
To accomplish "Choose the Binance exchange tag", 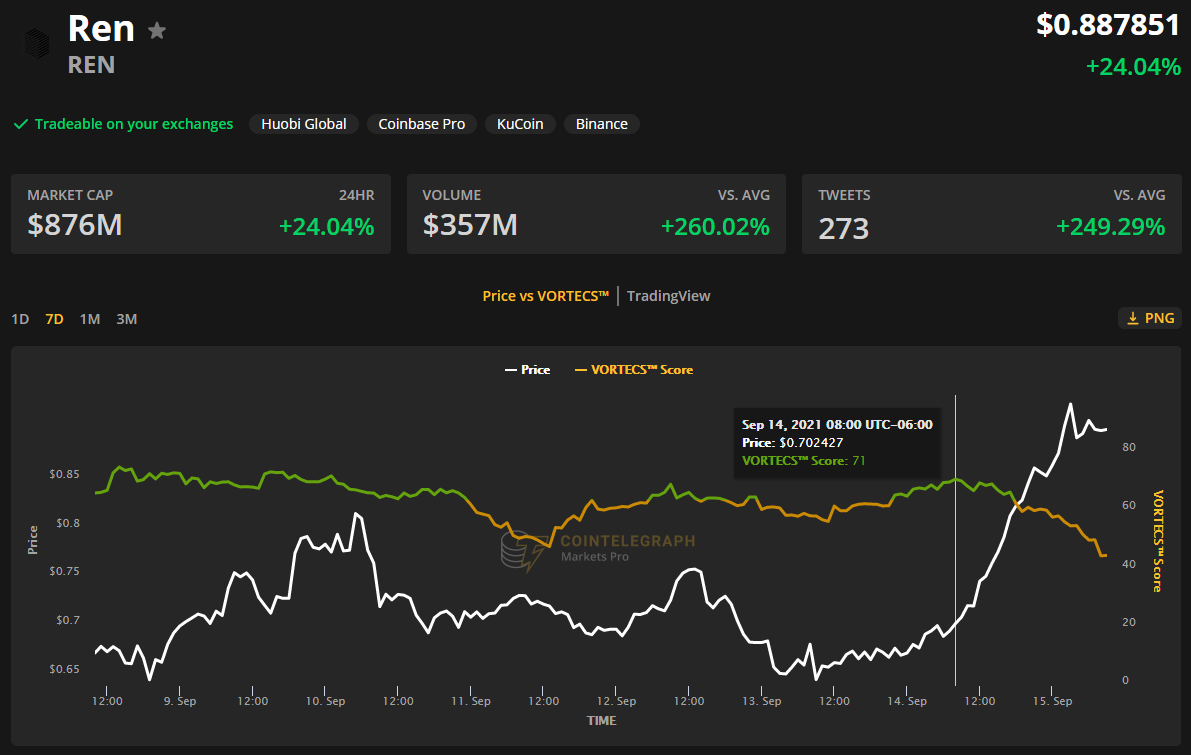I will click(602, 124).
